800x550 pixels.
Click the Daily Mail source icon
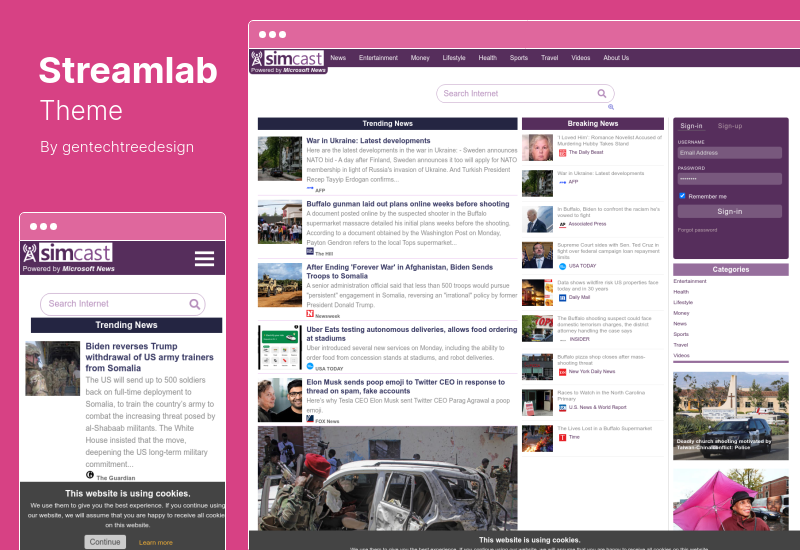(563, 297)
